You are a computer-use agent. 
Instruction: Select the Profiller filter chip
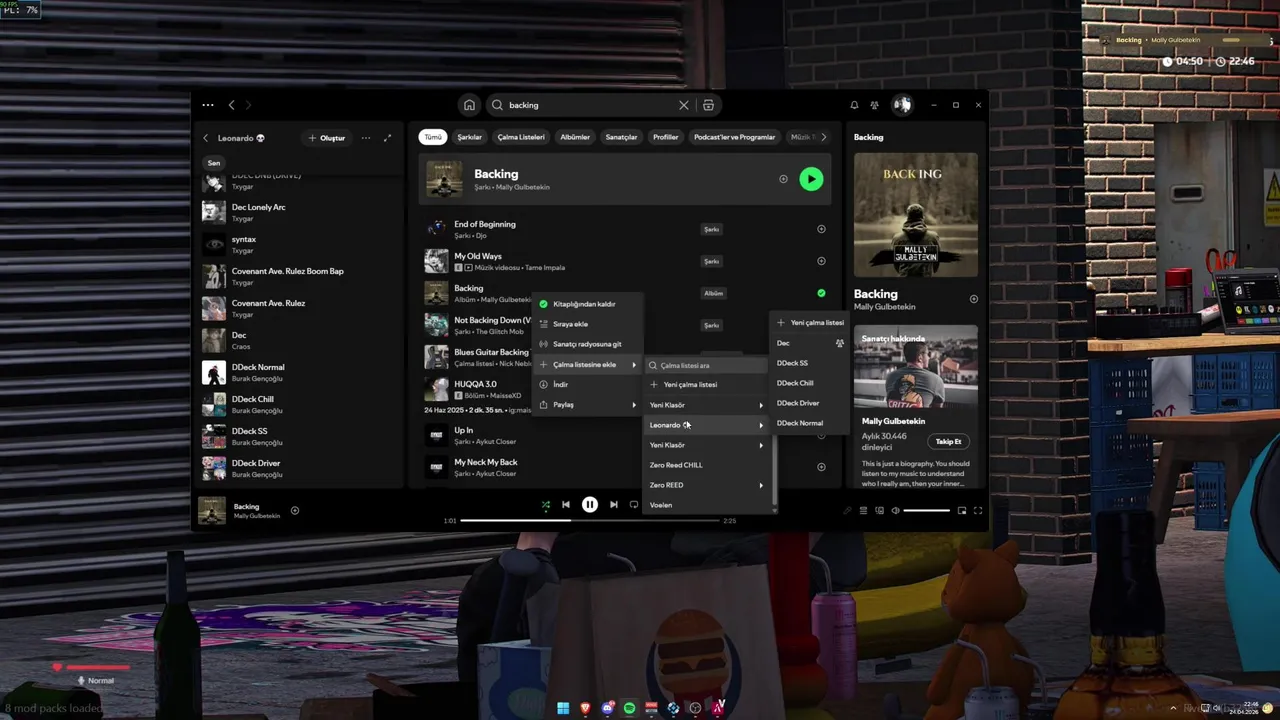[665, 137]
